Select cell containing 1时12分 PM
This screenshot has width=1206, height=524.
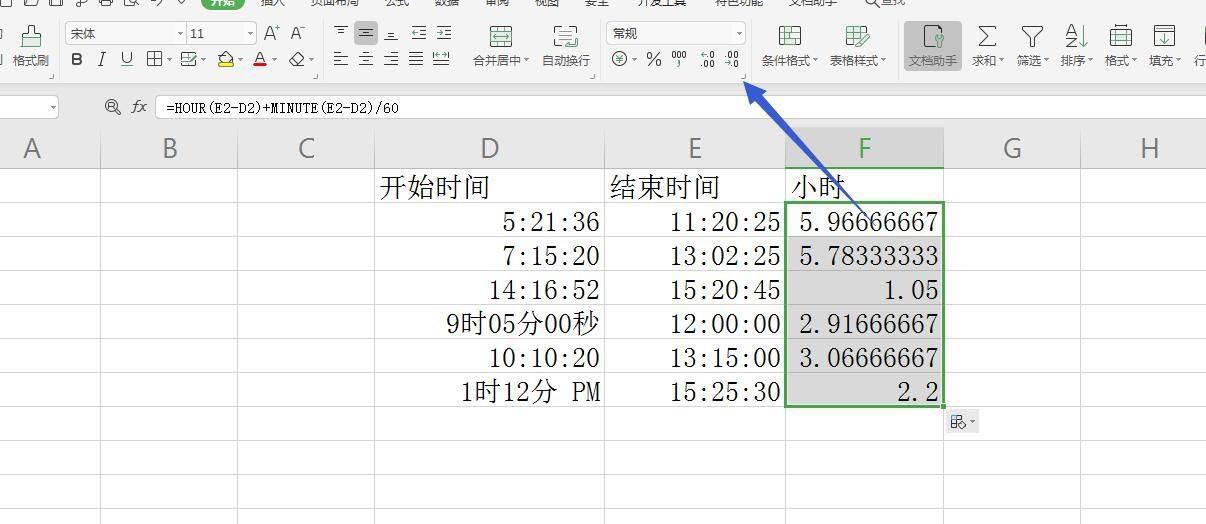click(489, 390)
